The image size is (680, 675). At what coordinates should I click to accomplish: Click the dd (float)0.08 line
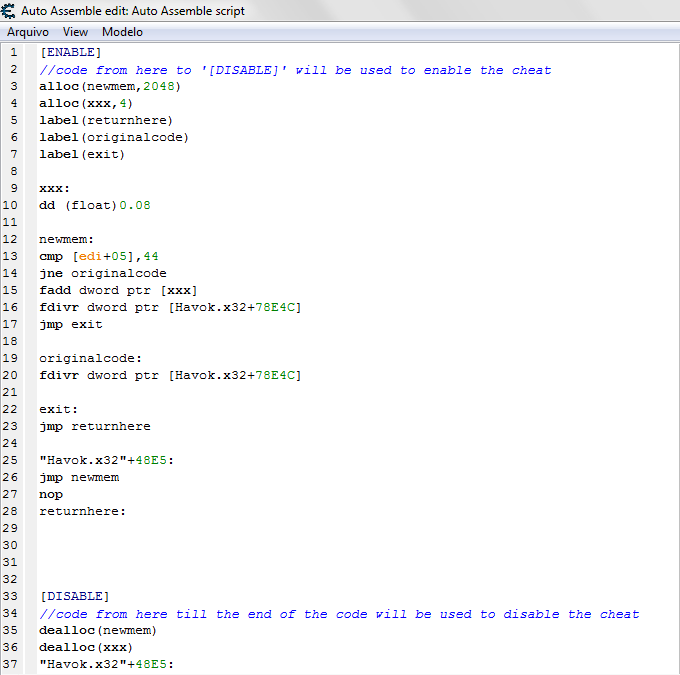click(x=94, y=205)
